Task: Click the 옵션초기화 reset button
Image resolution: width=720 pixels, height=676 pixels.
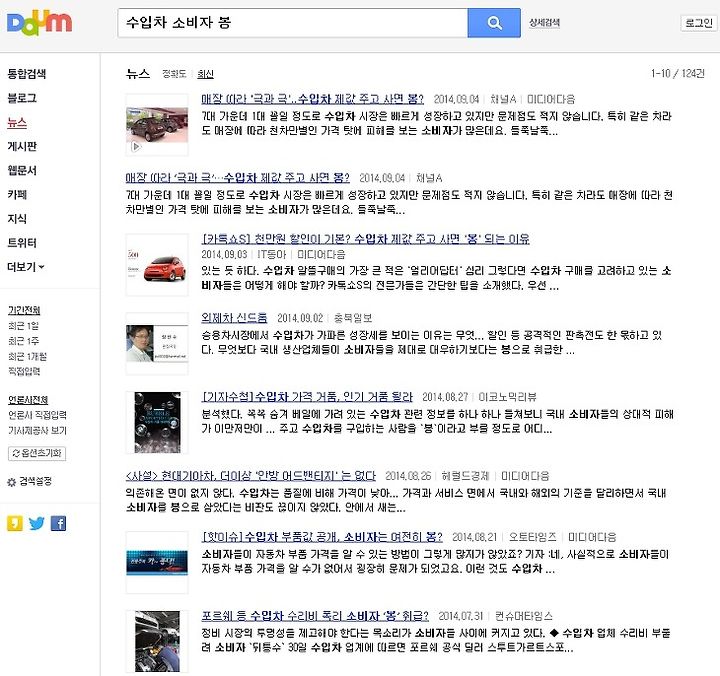Action: (37, 453)
